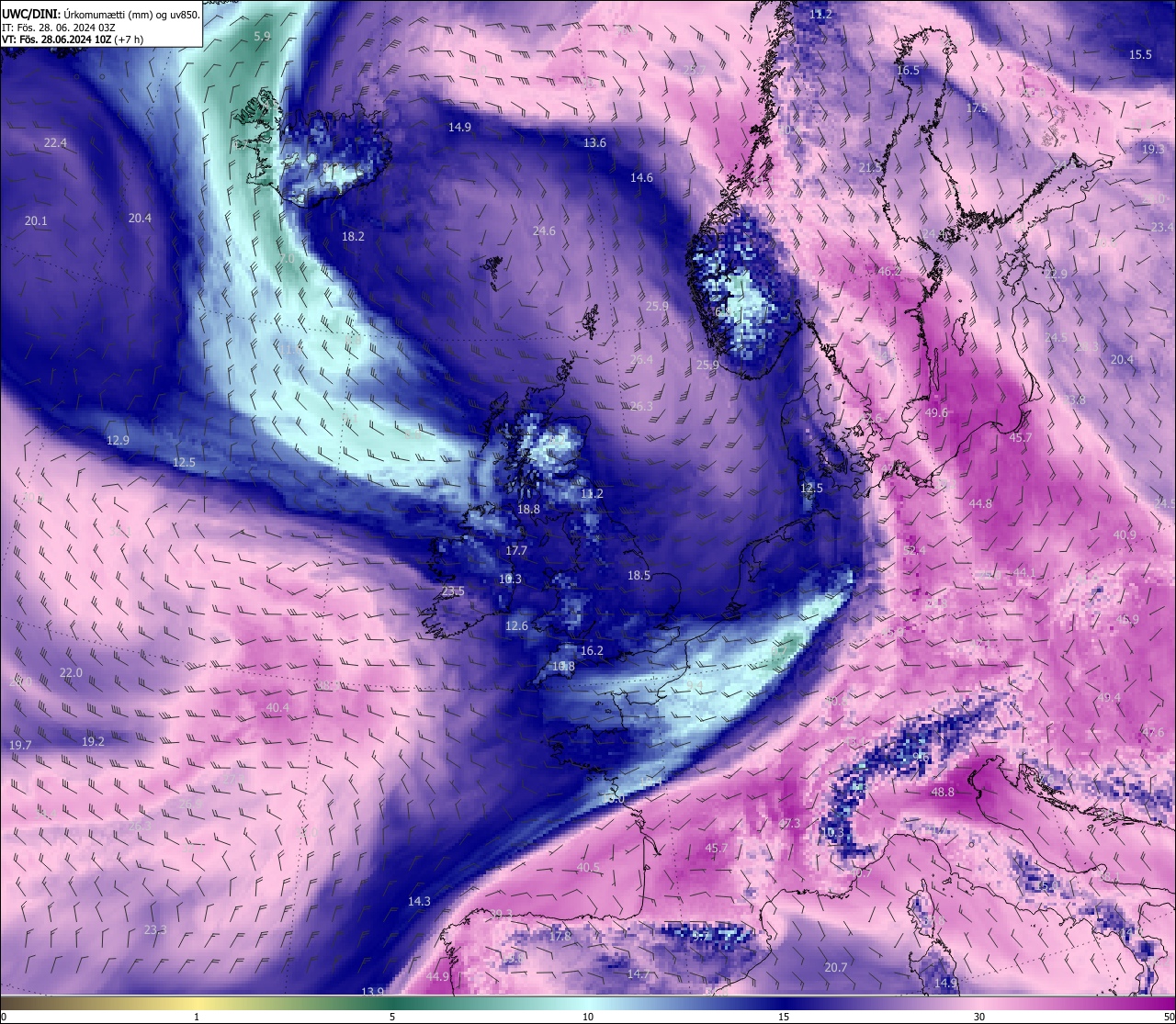Click the 'VT: Fös. 28.06.2024 10Z (+7 h)' line
Viewport: 1176px width, 1024px height.
click(73, 39)
